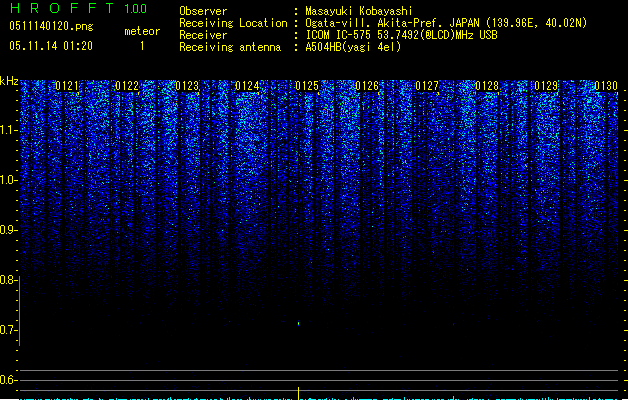The height and width of the screenshot is (400, 629).
Task: Click time marker 0125
Action: tap(307, 86)
